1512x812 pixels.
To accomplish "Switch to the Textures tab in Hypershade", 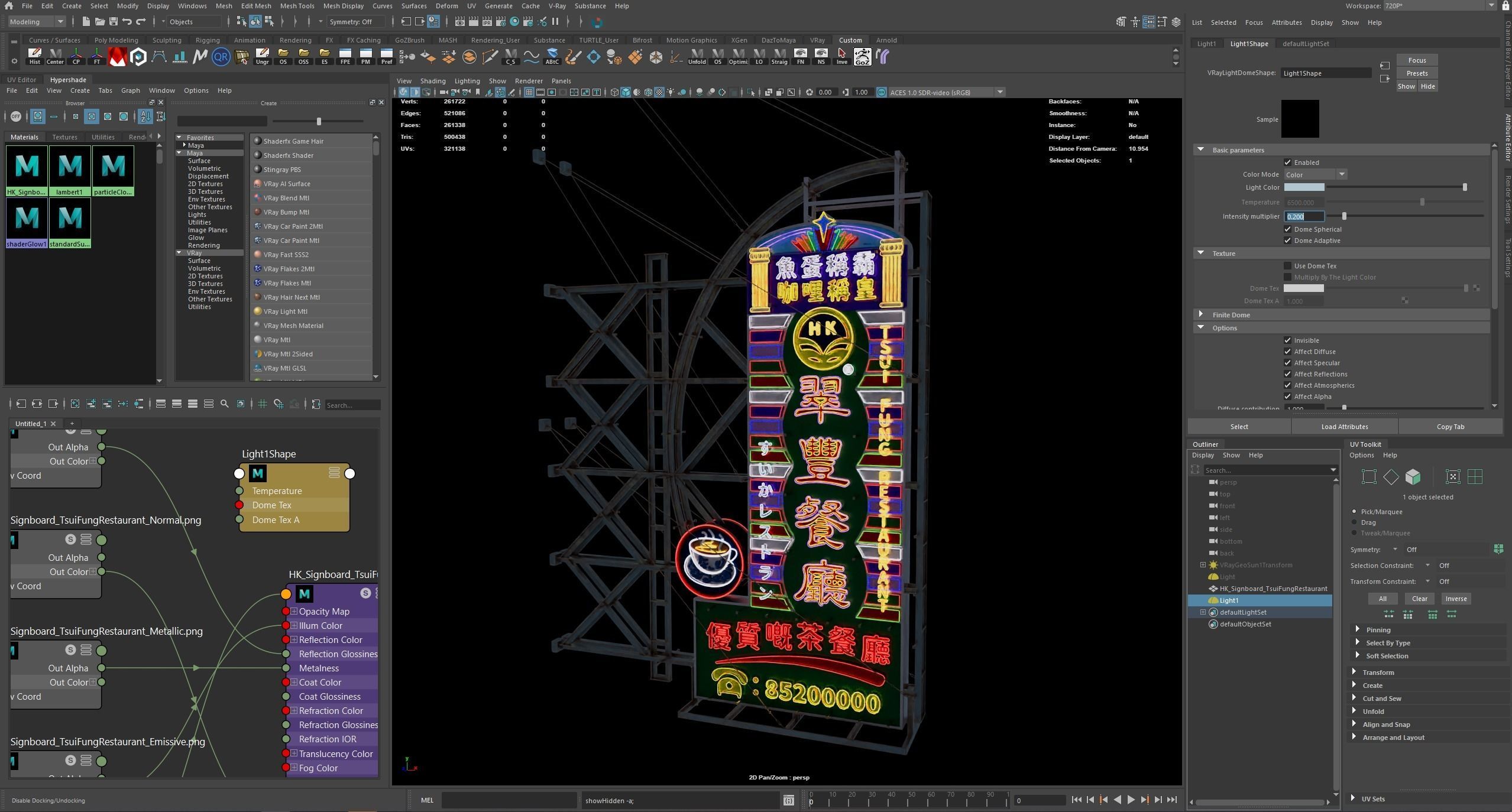I will pyautogui.click(x=64, y=137).
